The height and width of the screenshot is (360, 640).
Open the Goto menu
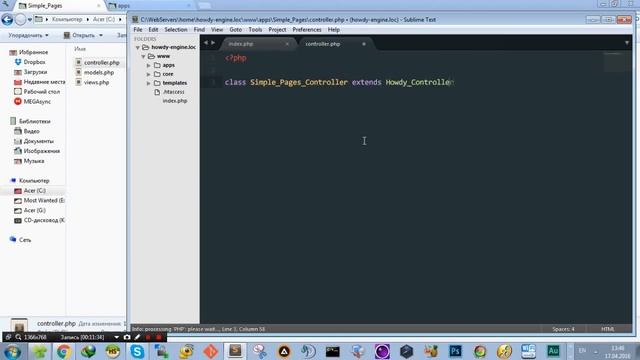click(x=236, y=30)
